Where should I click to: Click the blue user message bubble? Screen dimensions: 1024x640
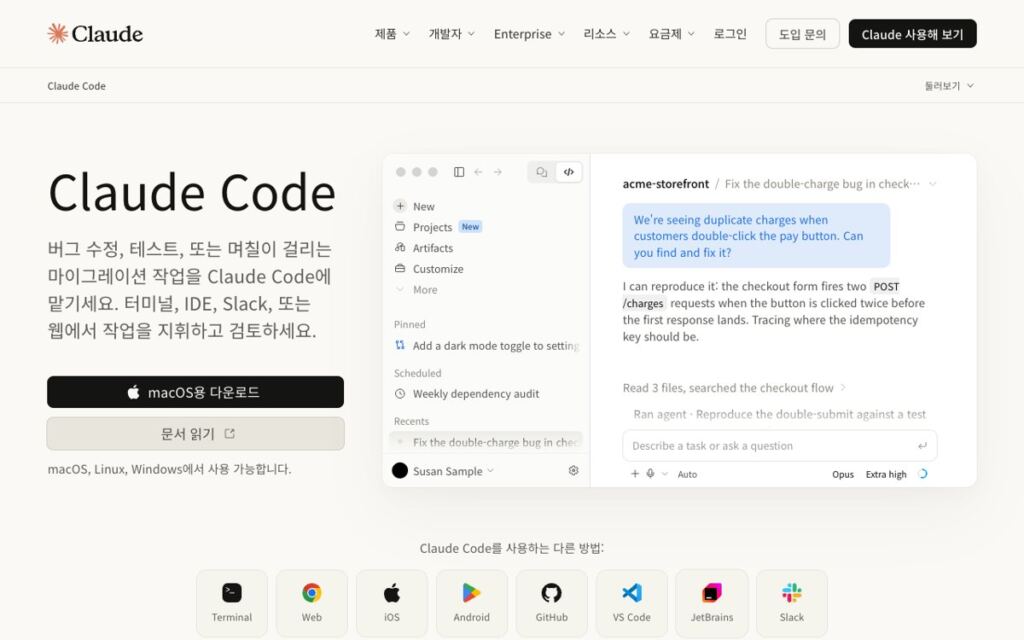click(756, 236)
